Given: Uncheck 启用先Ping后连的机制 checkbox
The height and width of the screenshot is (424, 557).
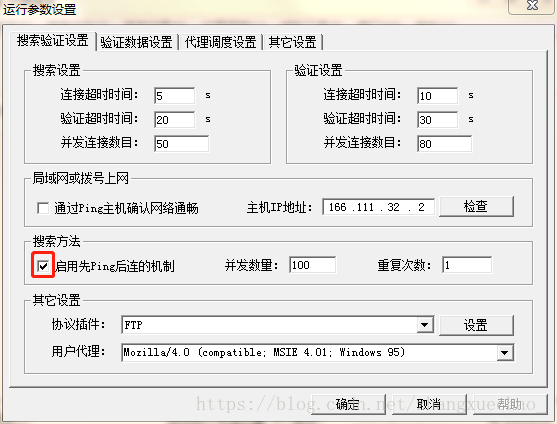Looking at the screenshot, I should click(43, 265).
